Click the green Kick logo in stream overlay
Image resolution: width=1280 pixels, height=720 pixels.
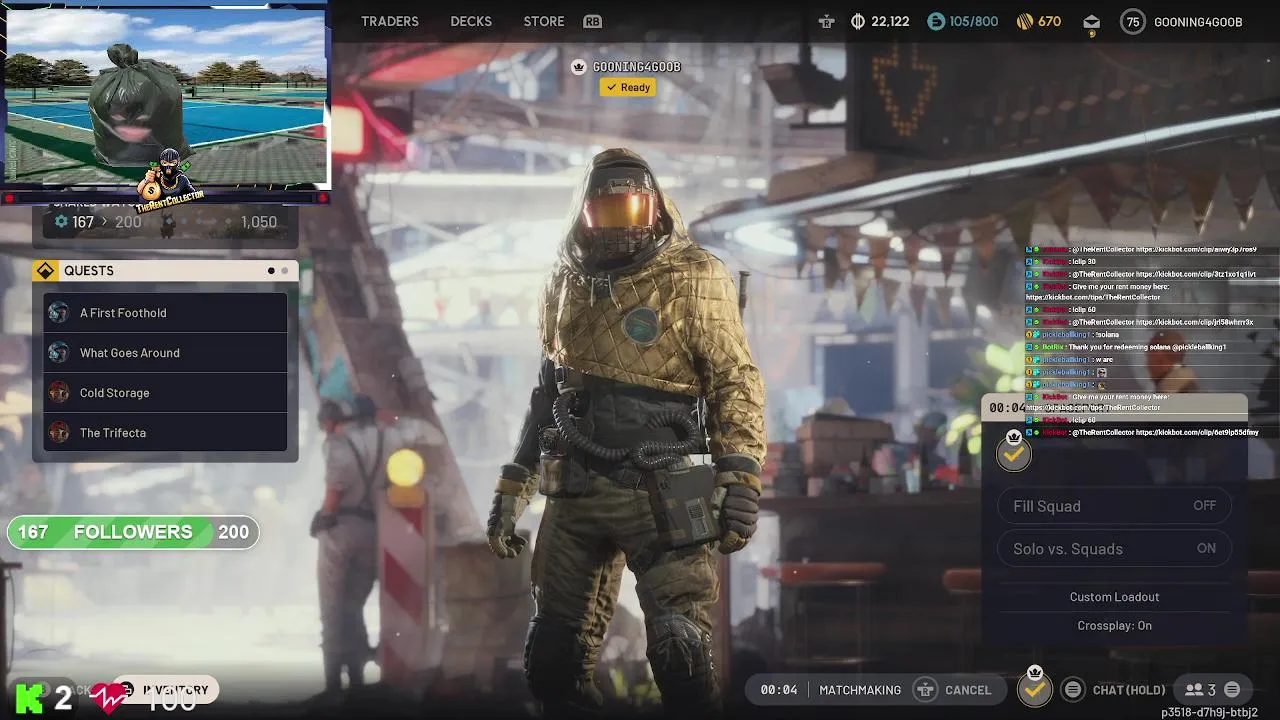coord(29,697)
